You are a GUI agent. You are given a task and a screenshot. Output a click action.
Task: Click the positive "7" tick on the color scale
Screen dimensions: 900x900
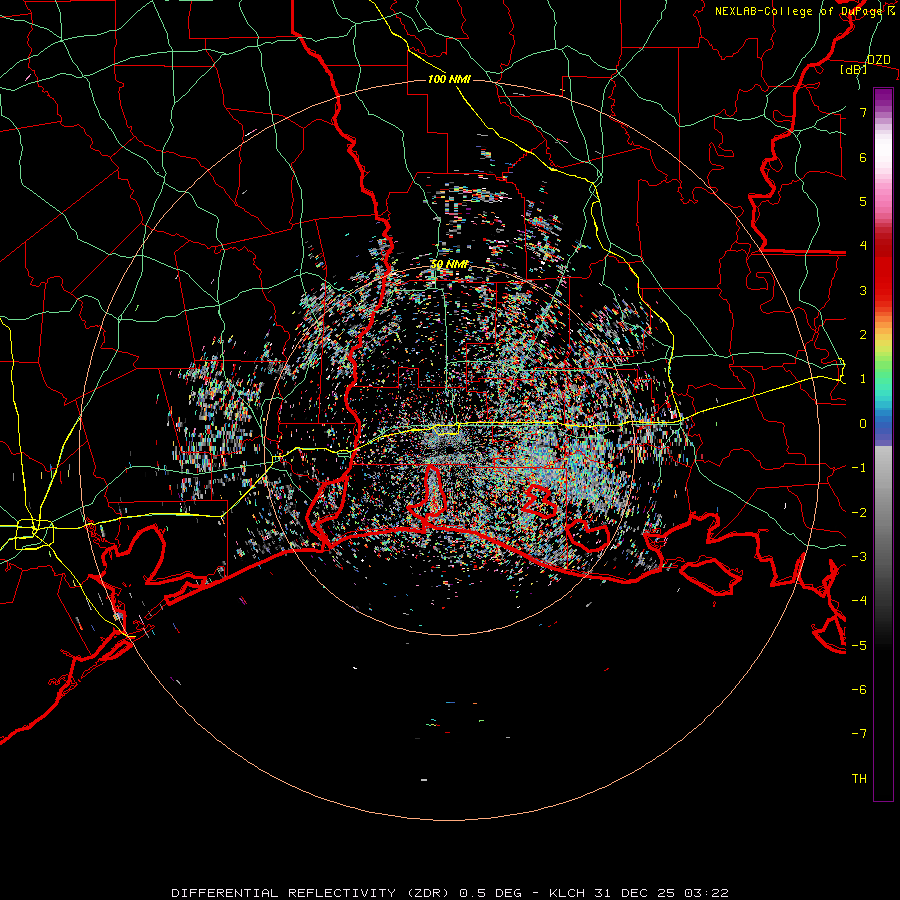(x=863, y=112)
